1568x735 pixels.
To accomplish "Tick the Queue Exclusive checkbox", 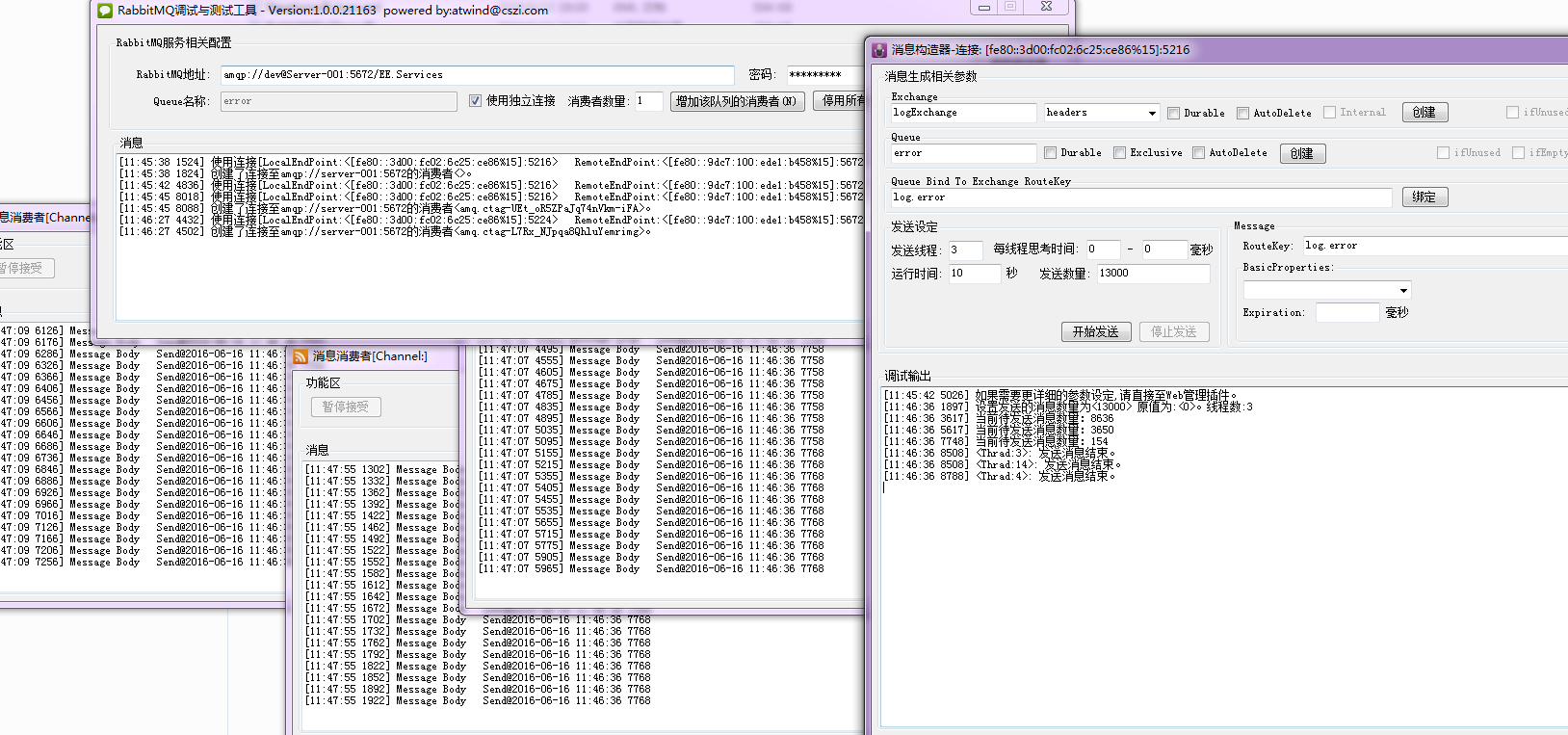I will [1119, 153].
